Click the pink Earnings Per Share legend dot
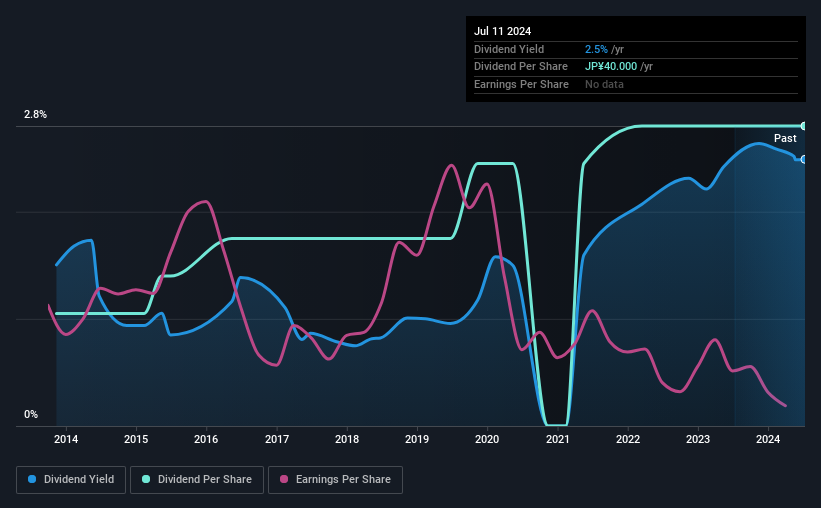Screen dimensions: 821x508 [x=284, y=479]
